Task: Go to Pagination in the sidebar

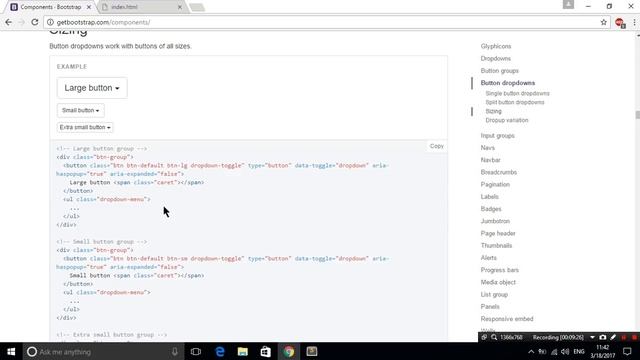Action: click(x=495, y=184)
